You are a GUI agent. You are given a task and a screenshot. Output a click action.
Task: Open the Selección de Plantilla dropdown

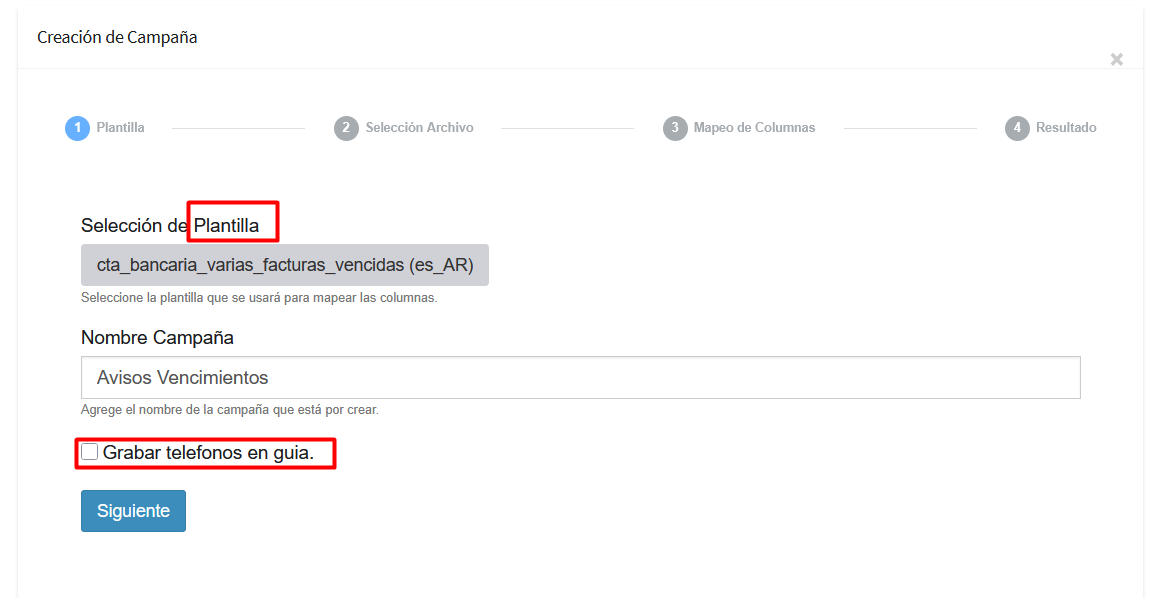click(285, 265)
